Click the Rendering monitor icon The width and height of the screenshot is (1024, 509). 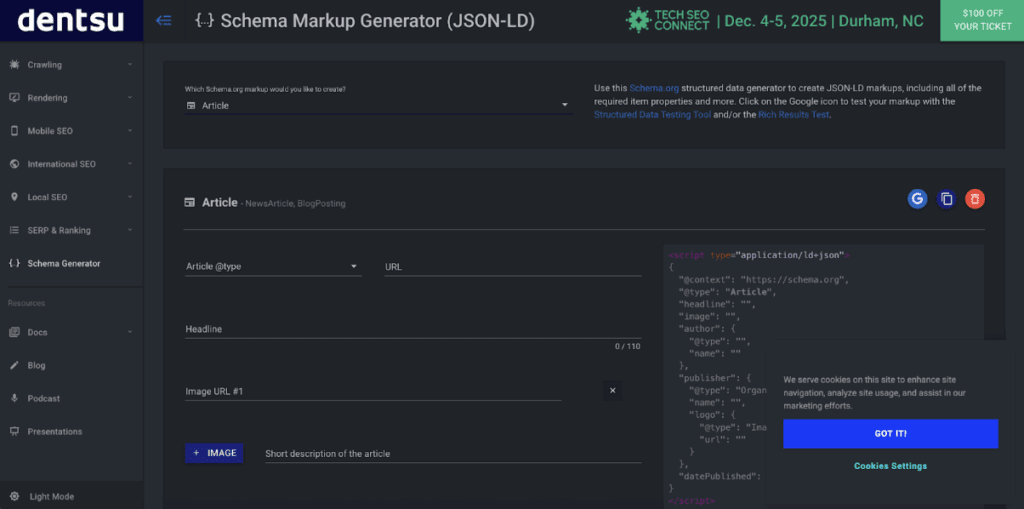[14, 98]
